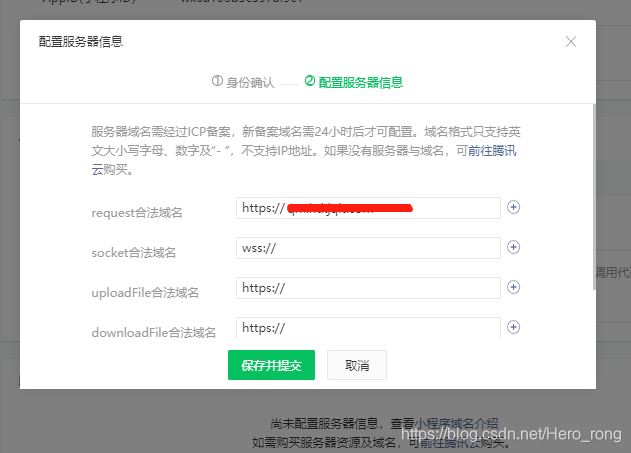Focus the uploadFile合法域名 https:// input field

(368, 288)
